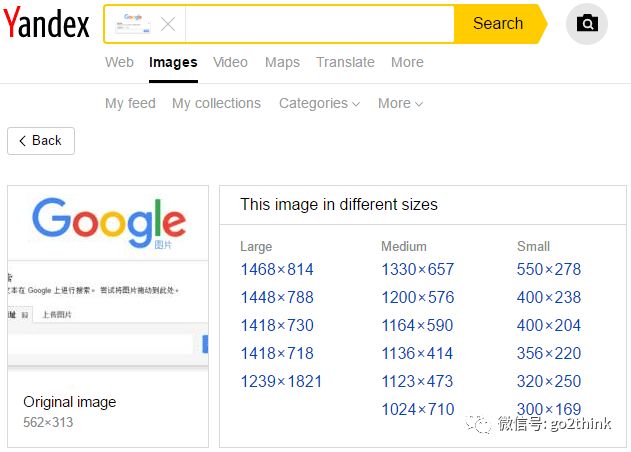631x452 pixels.
Task: Select the 1024×710 size link
Action: coord(418,409)
